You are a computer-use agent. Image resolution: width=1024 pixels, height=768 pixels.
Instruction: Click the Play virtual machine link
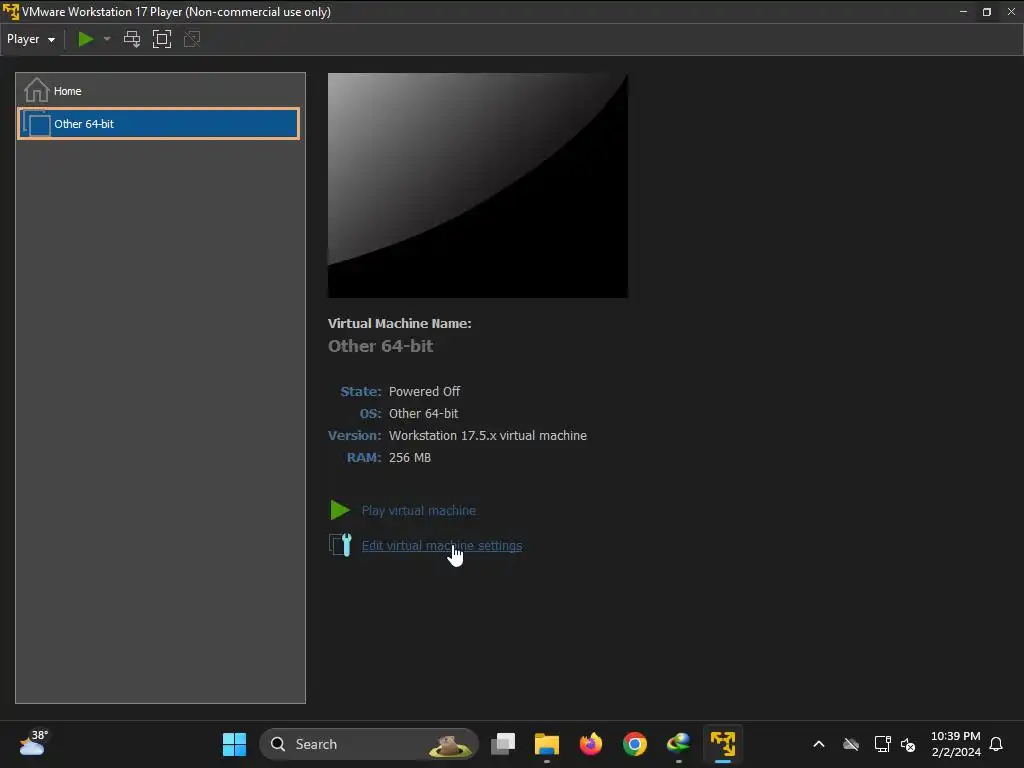(419, 511)
